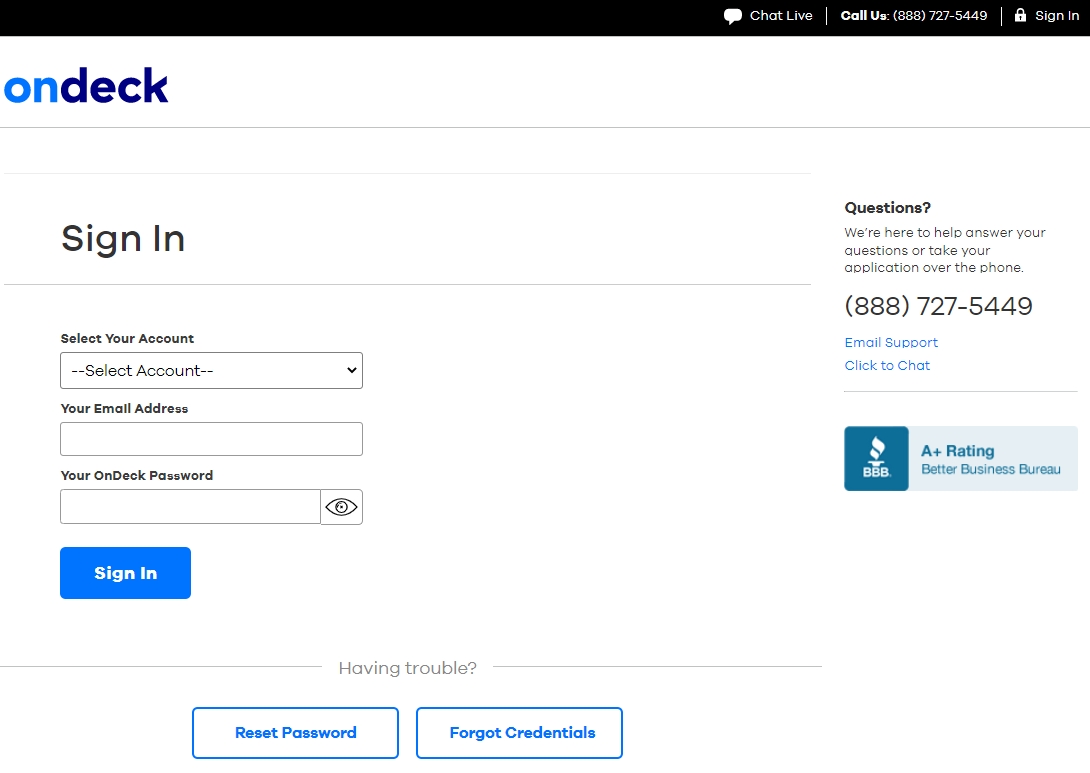This screenshot has height=773, width=1090.
Task: Click Chat Live in top bar
Action: point(781,15)
